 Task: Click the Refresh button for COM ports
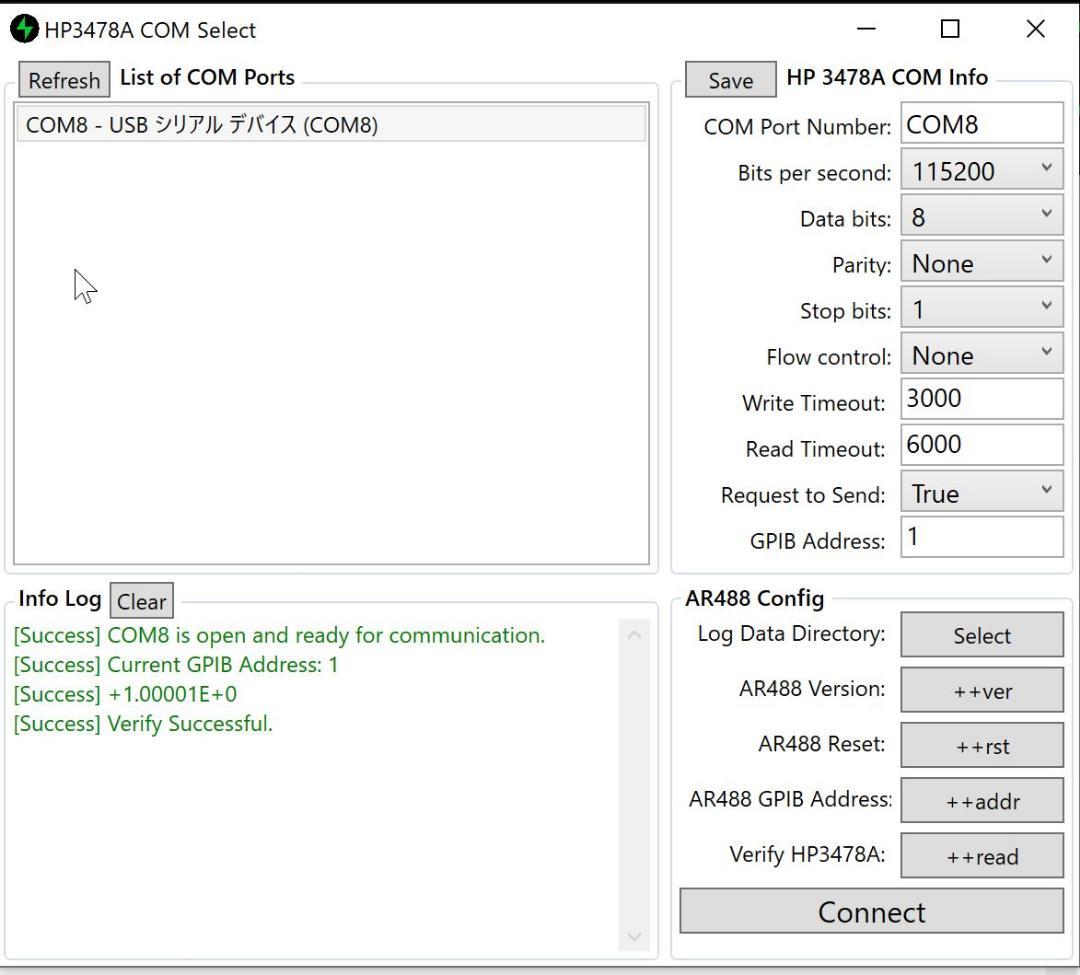[64, 80]
